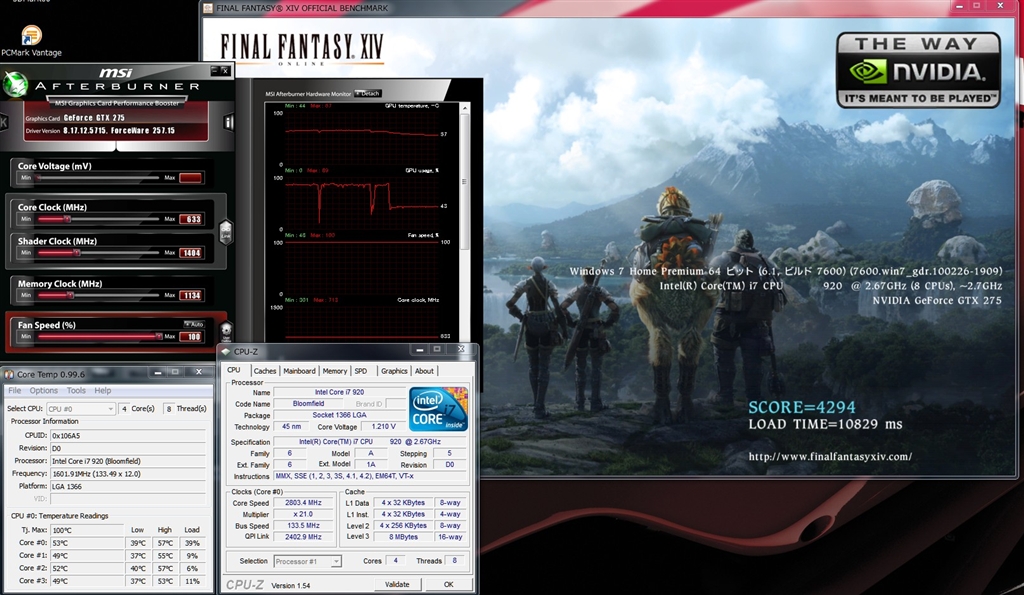Open the About tab in CPU-Z
This screenshot has height=595, width=1024.
[424, 371]
